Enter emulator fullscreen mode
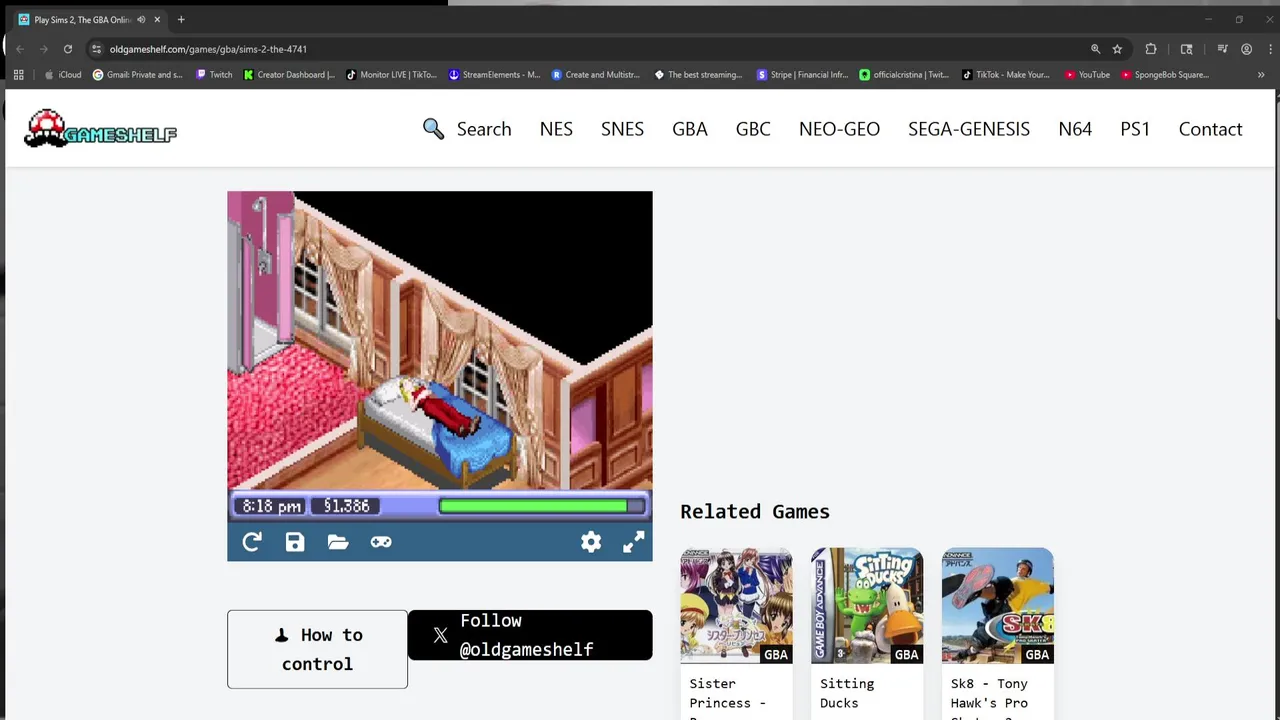This screenshot has width=1280, height=720. coord(634,542)
